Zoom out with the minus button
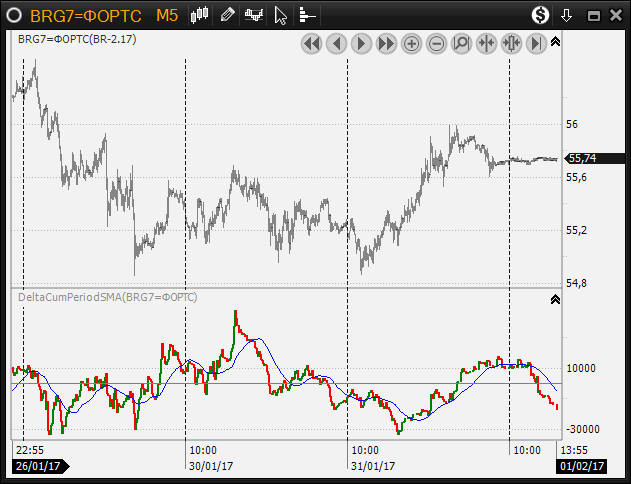Viewport: 631px width, 484px height. tap(436, 43)
